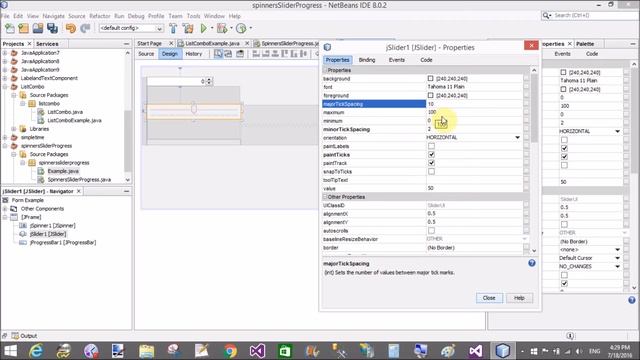Image resolution: width=640 pixels, height=360 pixels.
Task: Click the Clean and Build icon
Action: coord(188,28)
